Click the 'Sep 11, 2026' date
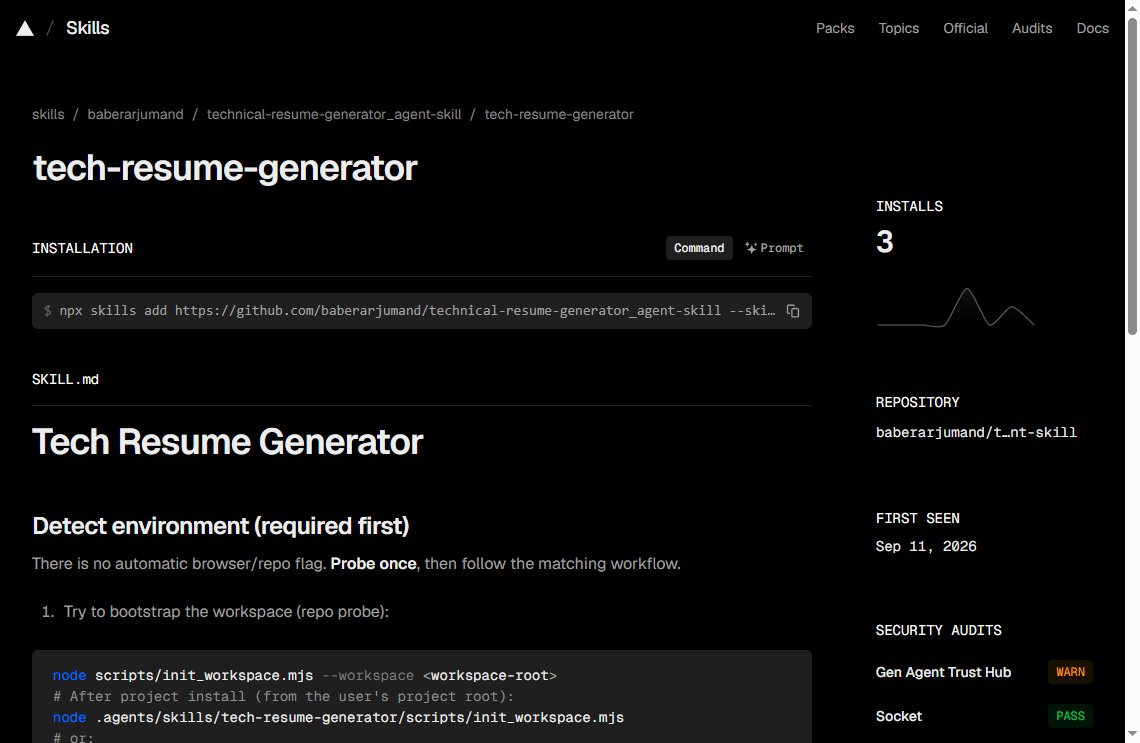1140x743 pixels. (x=926, y=547)
